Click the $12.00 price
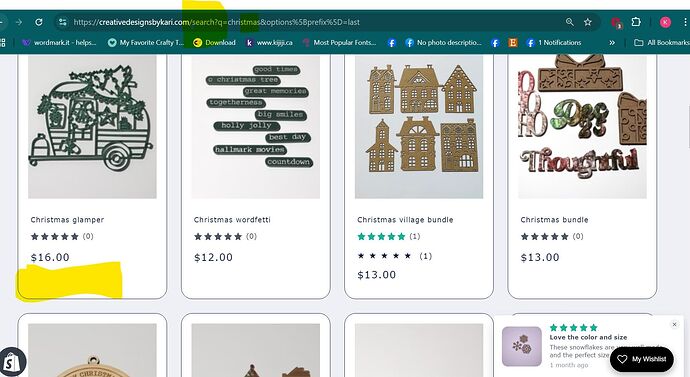The height and width of the screenshot is (377, 690). [x=213, y=257]
